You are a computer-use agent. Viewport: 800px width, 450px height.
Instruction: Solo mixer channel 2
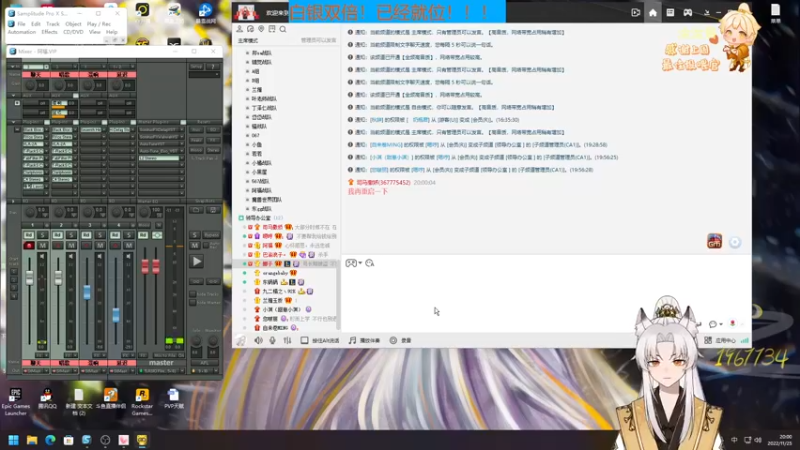tap(71, 235)
